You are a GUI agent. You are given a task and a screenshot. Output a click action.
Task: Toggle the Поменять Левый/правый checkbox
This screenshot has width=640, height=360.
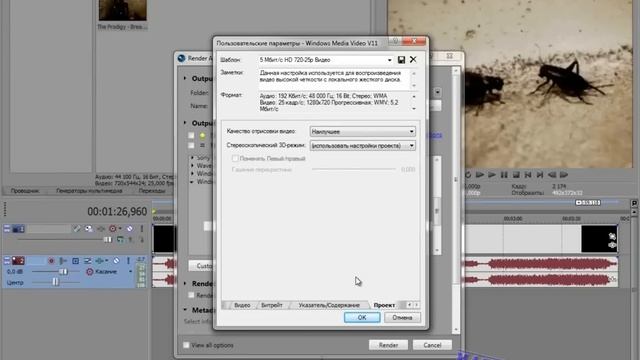(235, 158)
